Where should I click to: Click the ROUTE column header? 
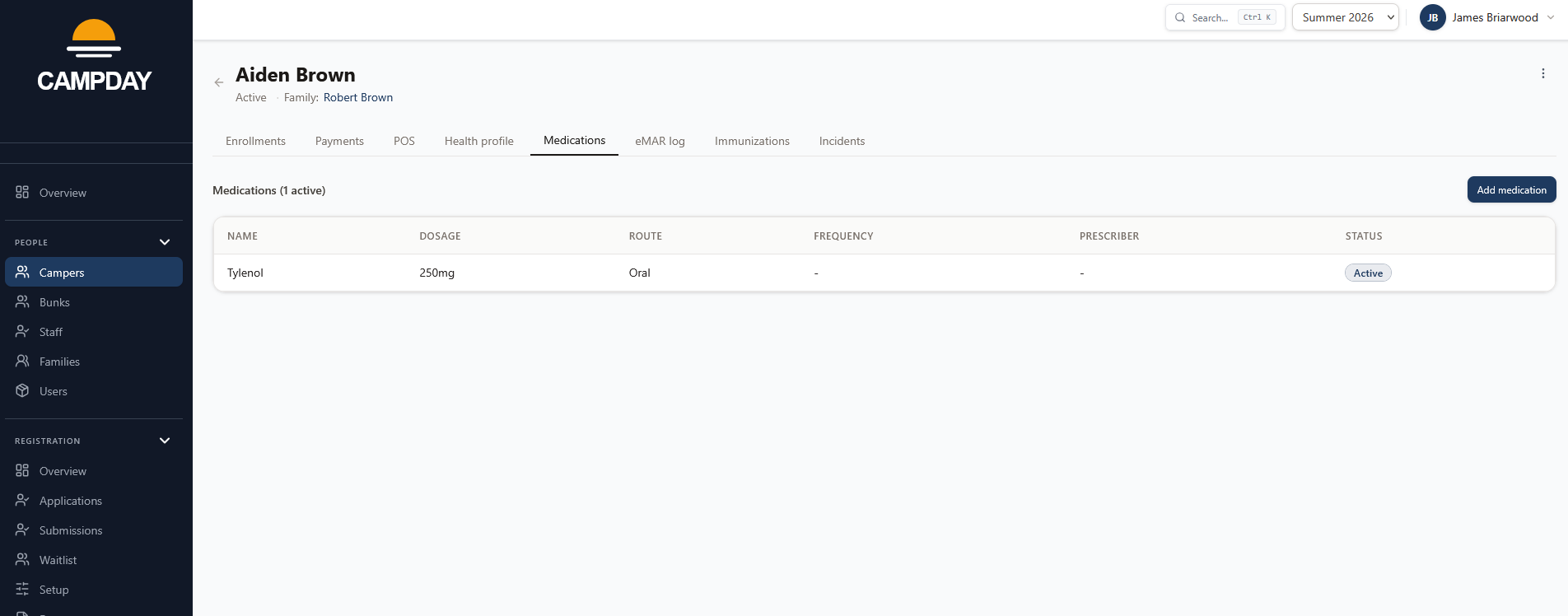646,236
